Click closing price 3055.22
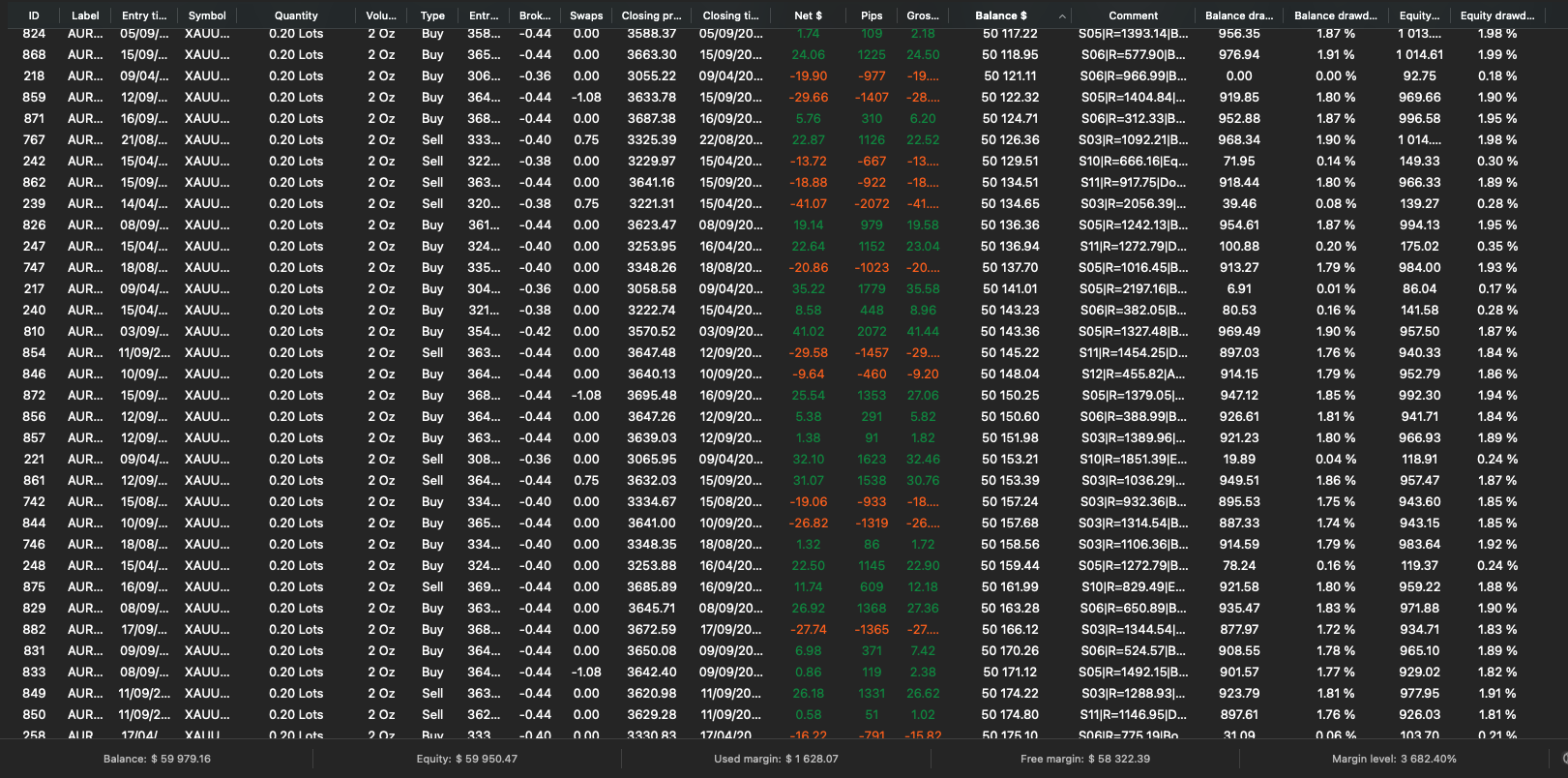The height and width of the screenshot is (778, 1568). pyautogui.click(x=651, y=76)
